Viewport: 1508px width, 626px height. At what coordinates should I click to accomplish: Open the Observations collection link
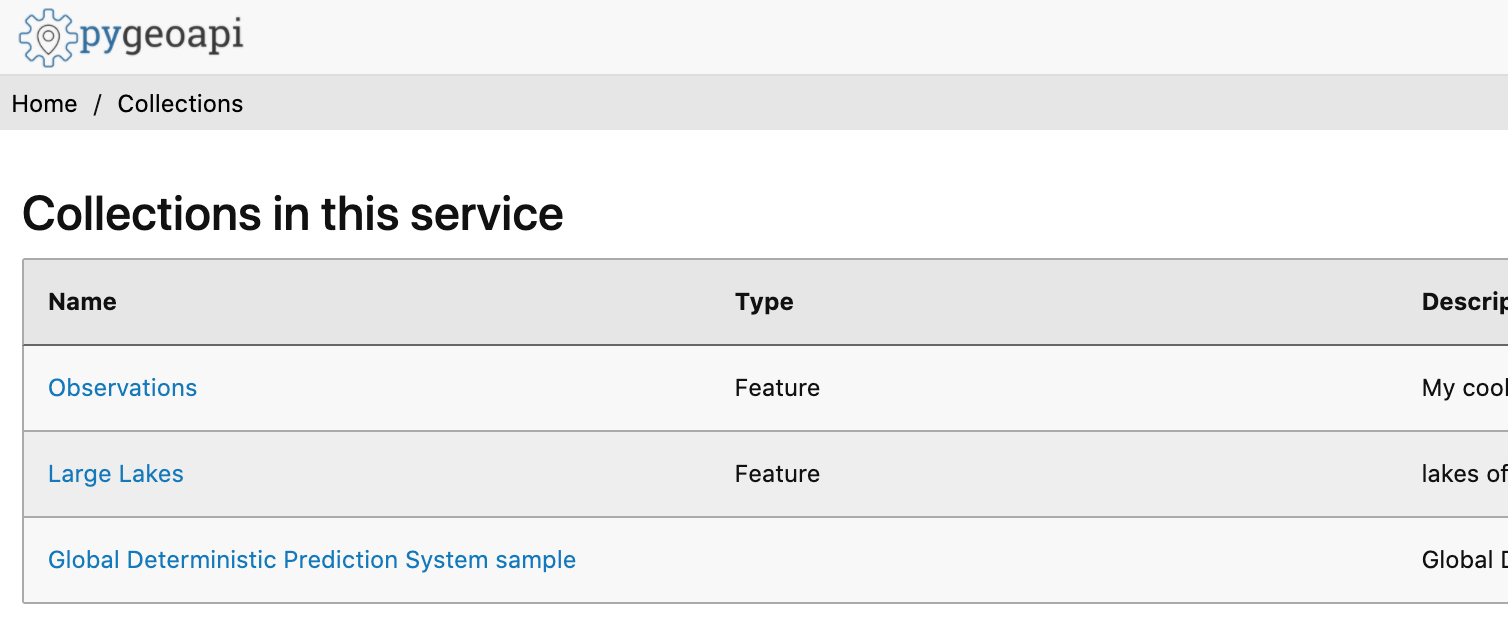click(x=123, y=388)
